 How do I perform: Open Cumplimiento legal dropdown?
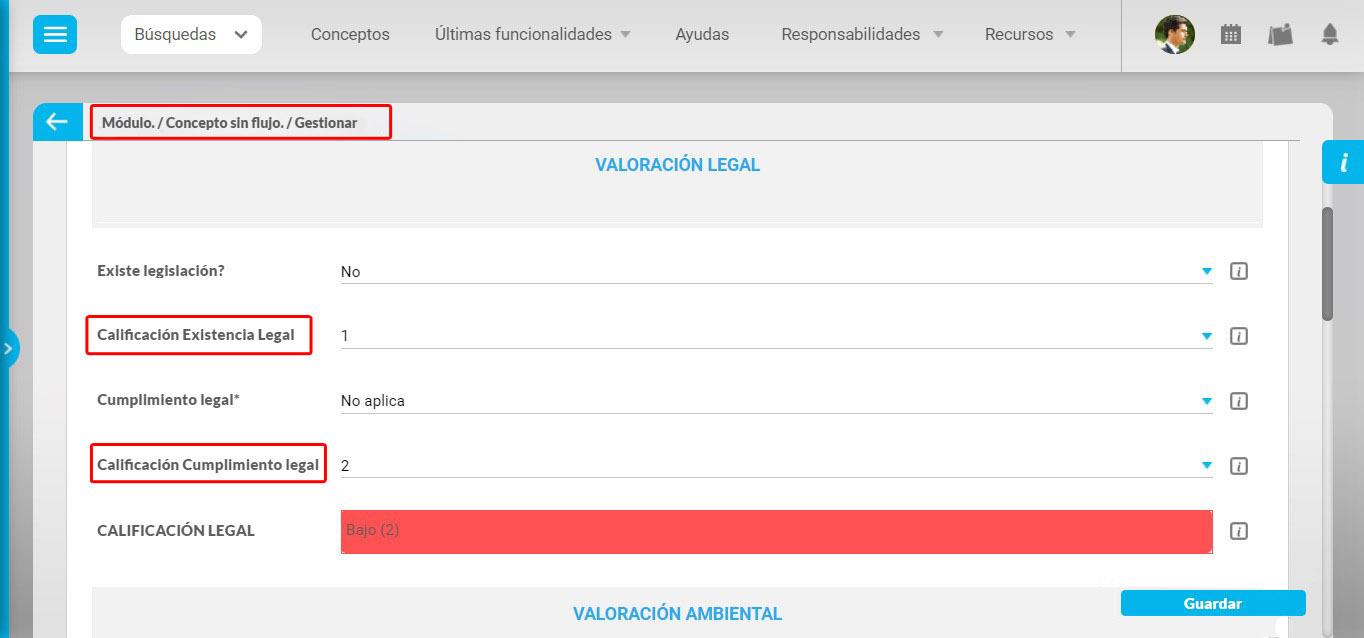pos(775,401)
